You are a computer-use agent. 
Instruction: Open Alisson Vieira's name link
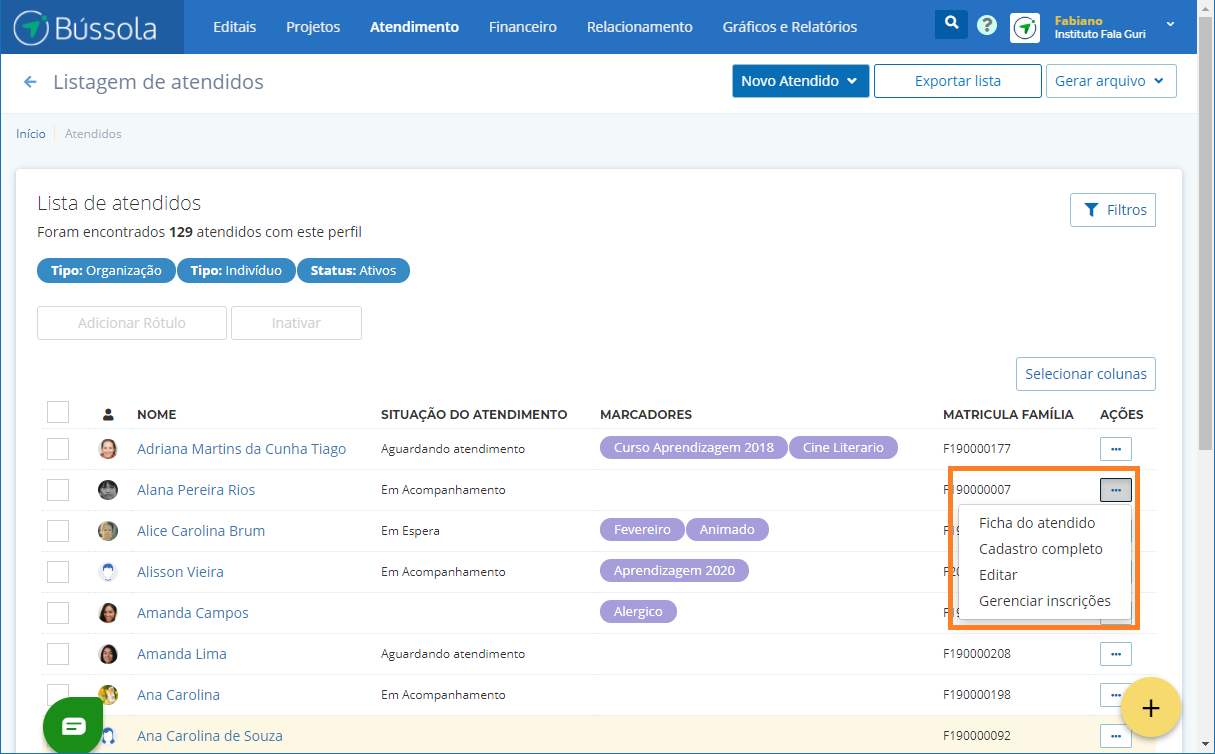tap(180, 572)
